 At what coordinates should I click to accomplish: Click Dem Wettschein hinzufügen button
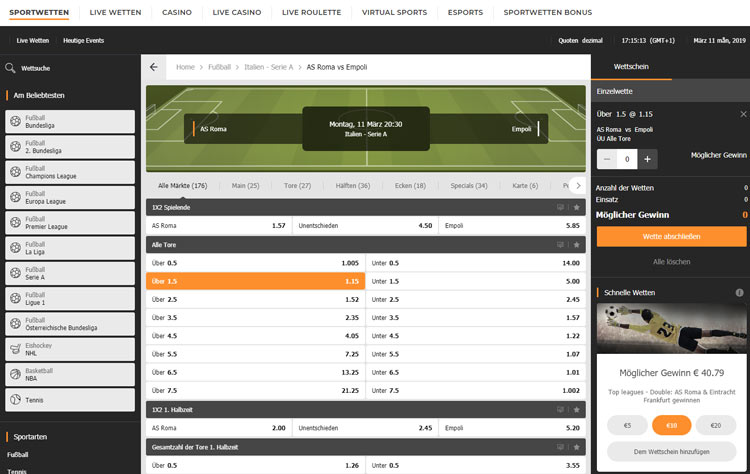pyautogui.click(x=671, y=452)
